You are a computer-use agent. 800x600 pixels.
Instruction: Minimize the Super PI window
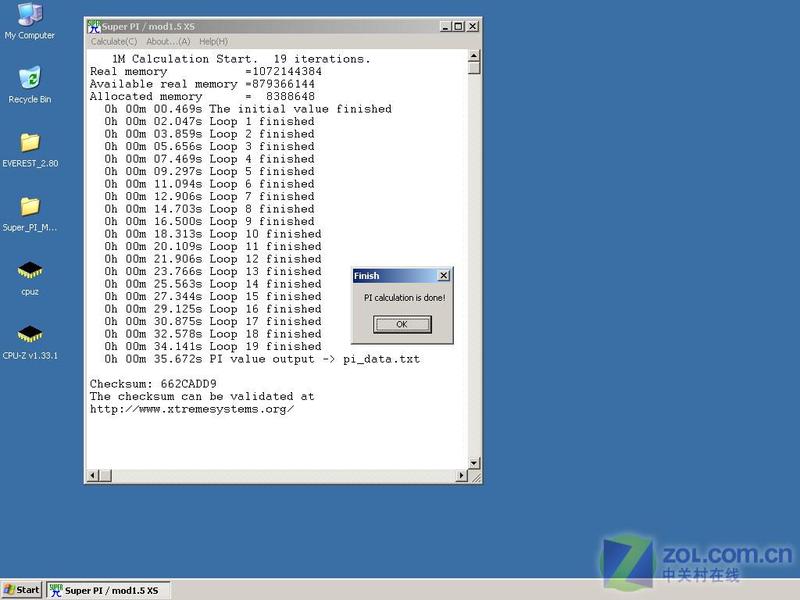pyautogui.click(x=446, y=26)
